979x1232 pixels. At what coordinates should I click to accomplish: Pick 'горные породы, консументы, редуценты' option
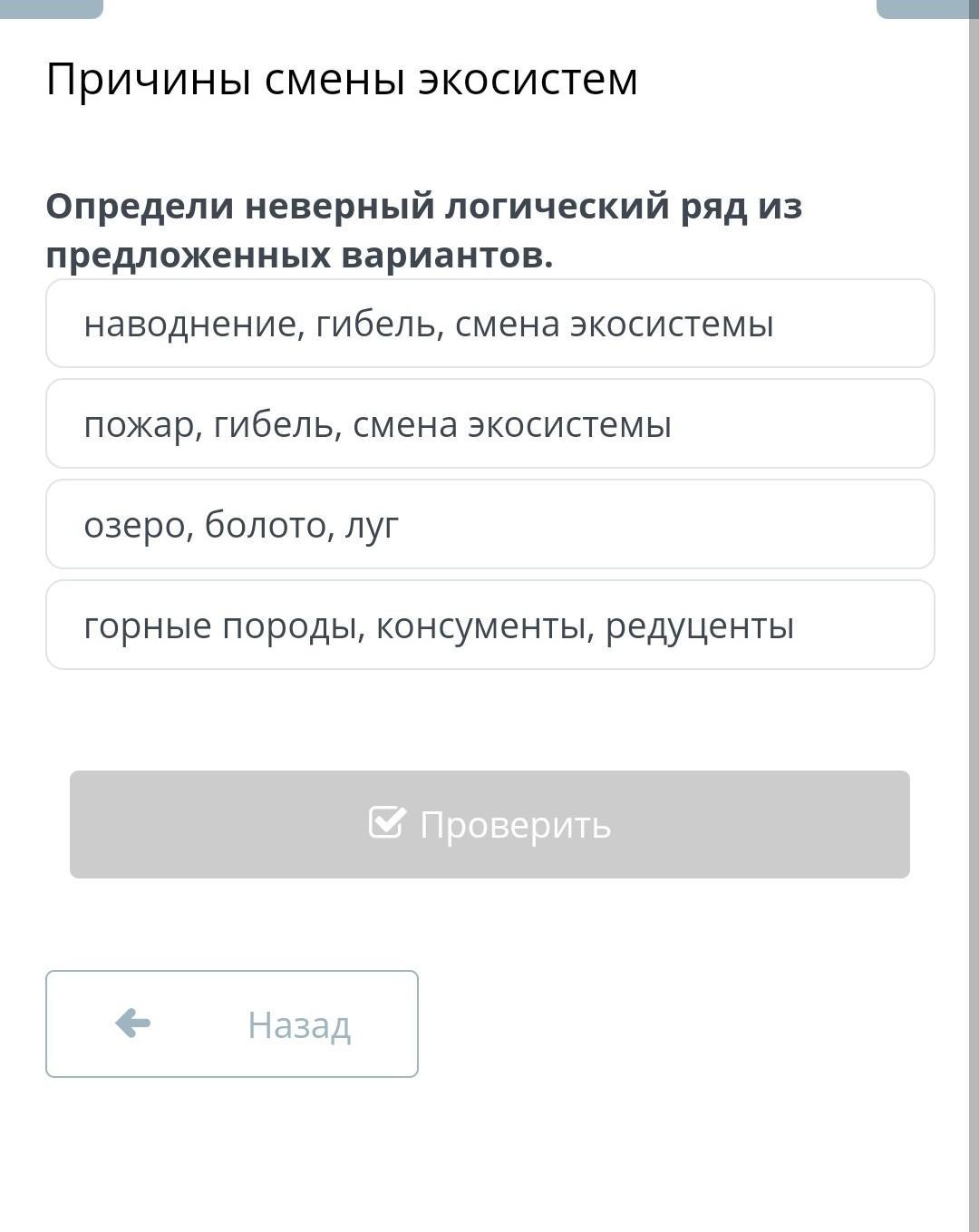pos(489,625)
